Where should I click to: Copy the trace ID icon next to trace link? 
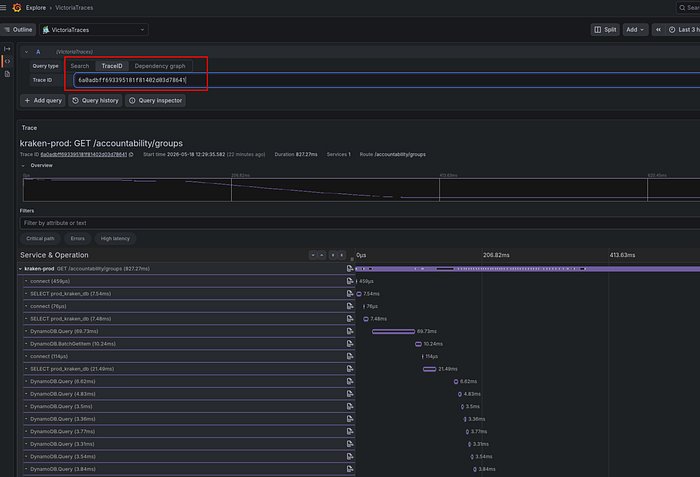(x=131, y=155)
